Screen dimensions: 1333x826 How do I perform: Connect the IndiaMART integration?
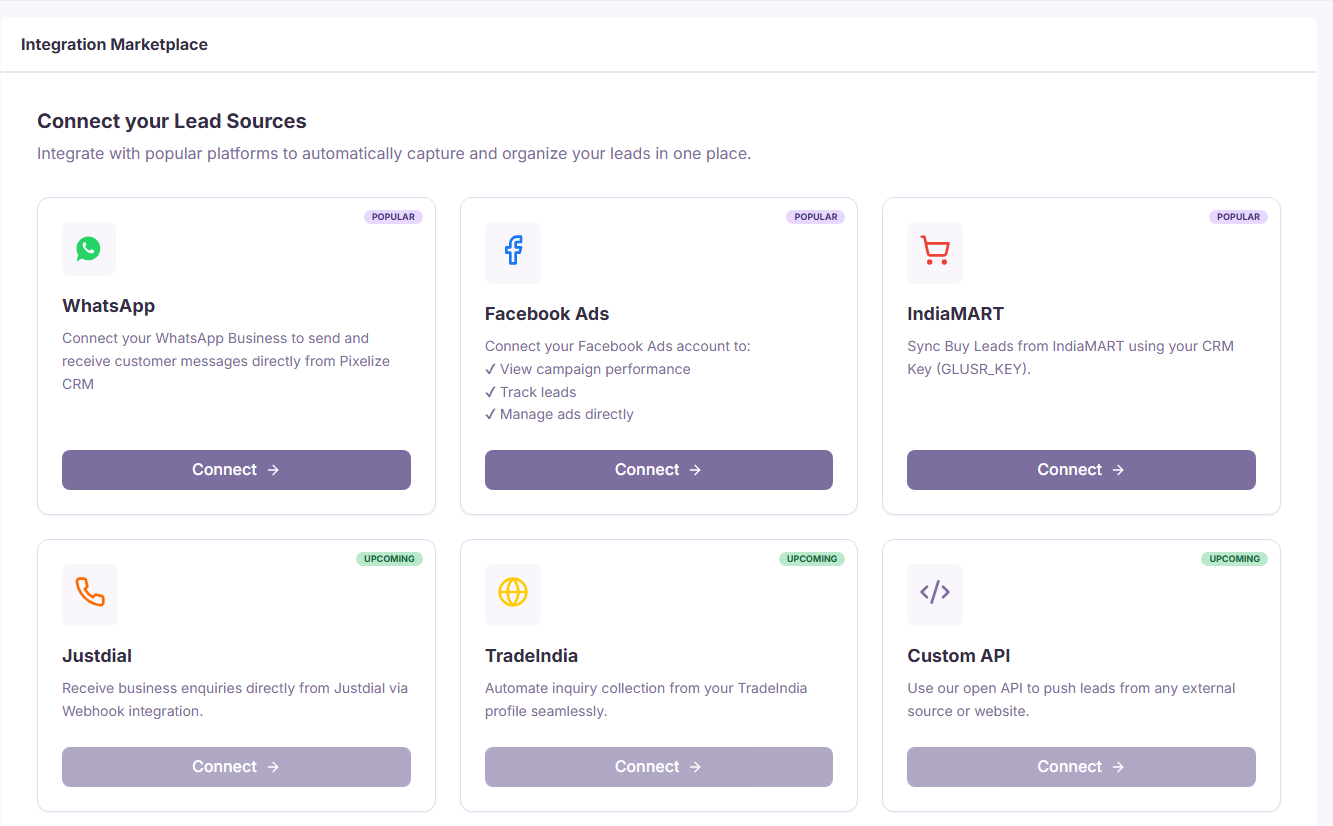coord(1081,470)
